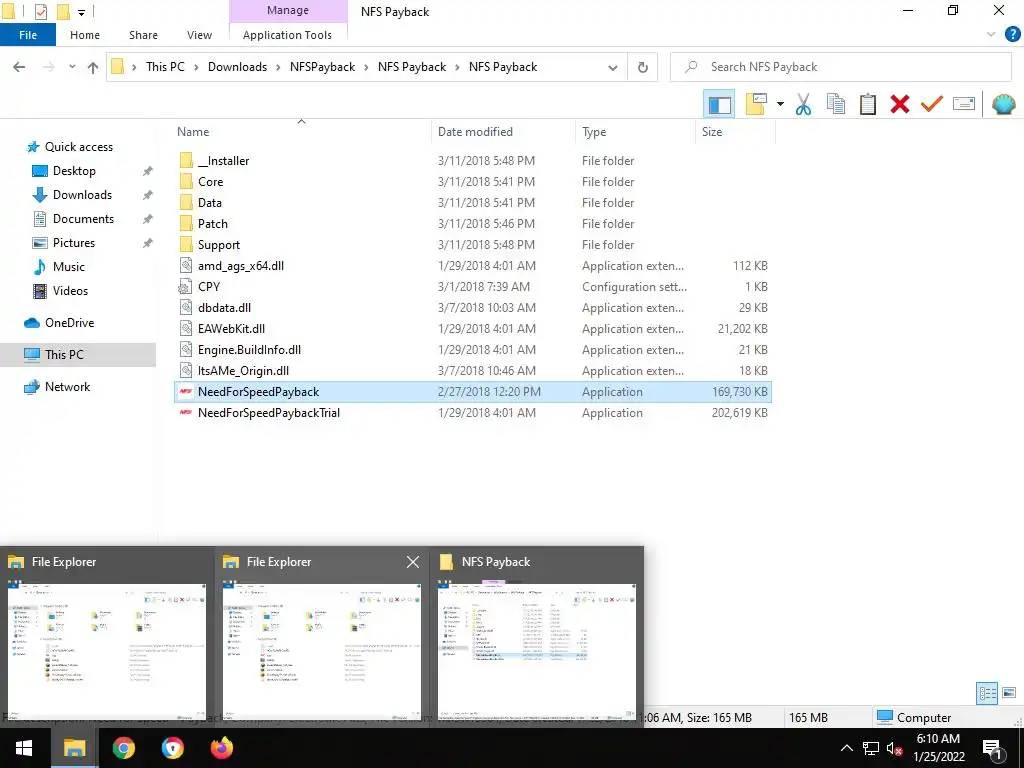Open Documents in navigation pane
Viewport: 1024px width, 768px height.
pos(83,219)
